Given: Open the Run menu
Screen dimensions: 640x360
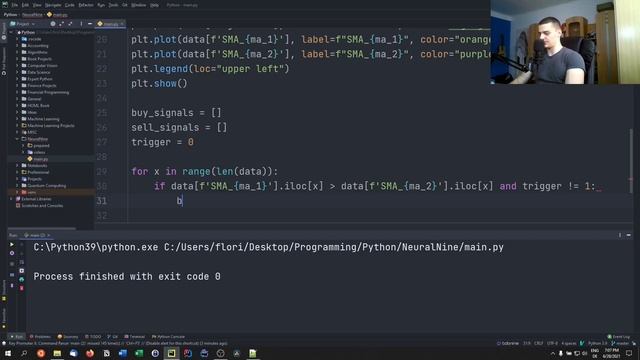Looking at the screenshot, I should click(101, 5).
